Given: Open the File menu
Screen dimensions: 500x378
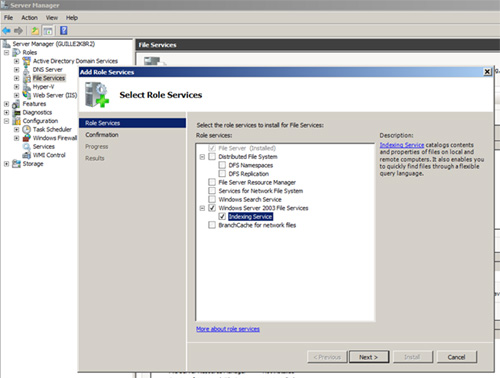Looking at the screenshot, I should 8,18.
